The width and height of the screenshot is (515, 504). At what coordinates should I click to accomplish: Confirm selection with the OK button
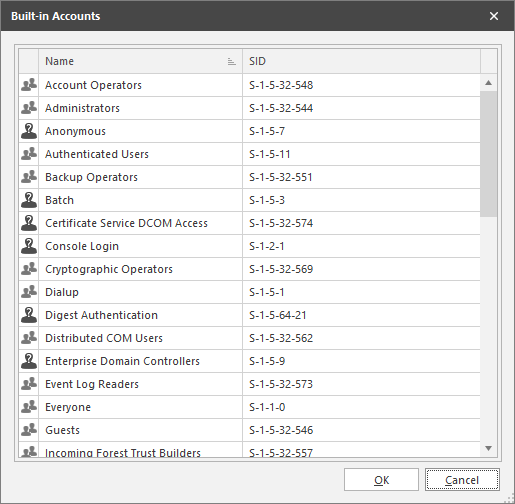coord(381,480)
